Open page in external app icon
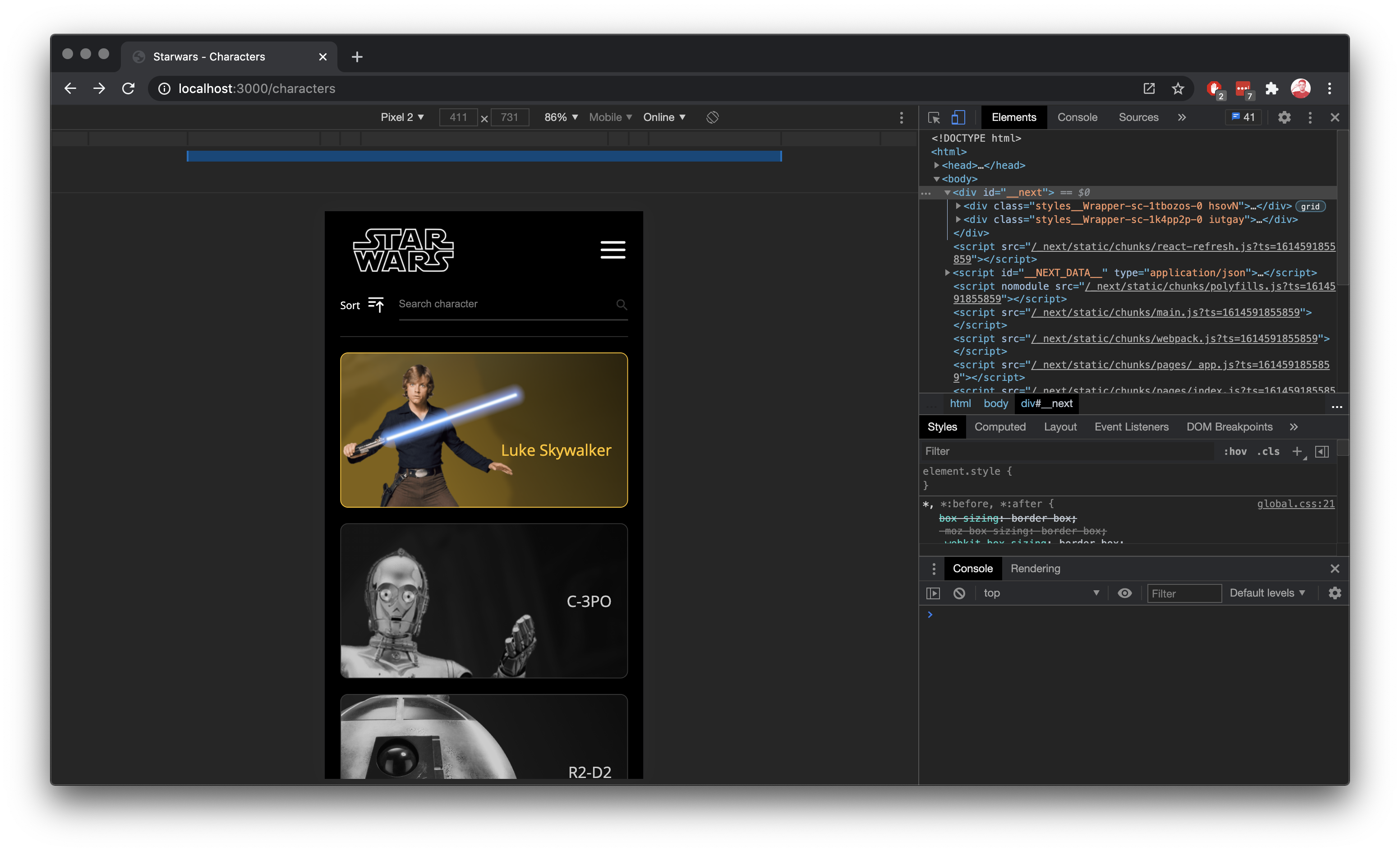1400x852 pixels. 1149,88
